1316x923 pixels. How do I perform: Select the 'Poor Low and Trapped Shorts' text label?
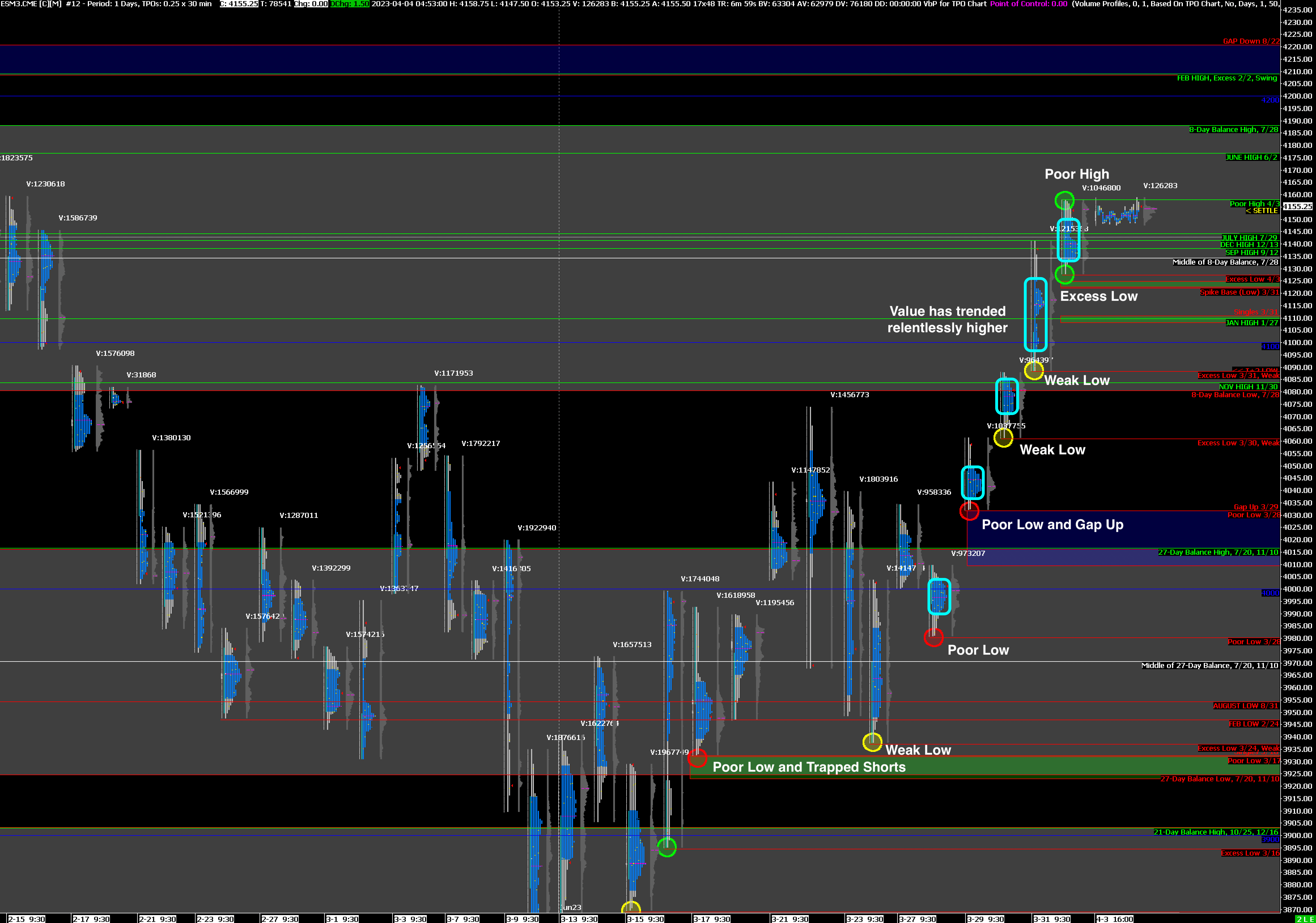tap(809, 767)
